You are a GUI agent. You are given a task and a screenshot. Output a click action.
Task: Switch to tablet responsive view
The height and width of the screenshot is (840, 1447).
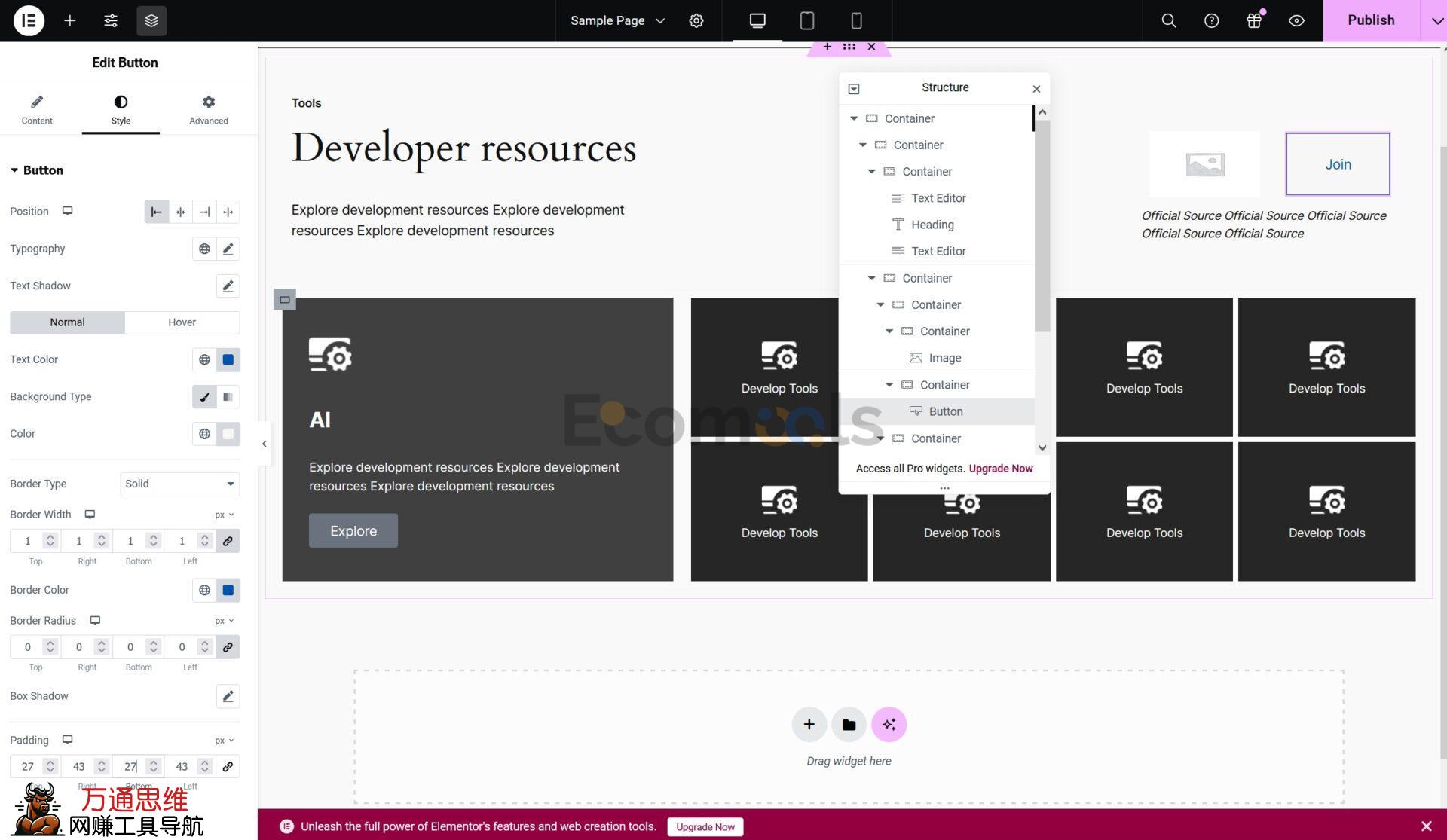click(806, 20)
